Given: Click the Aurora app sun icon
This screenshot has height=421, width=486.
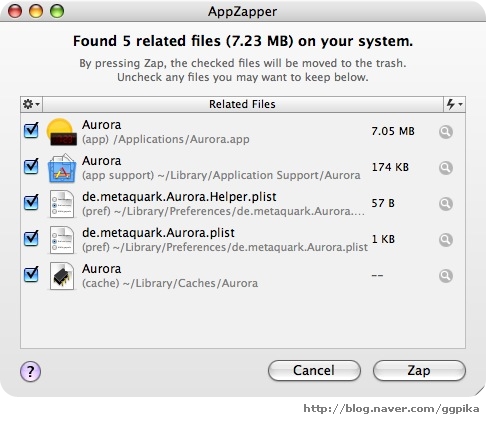Looking at the screenshot, I should (61, 132).
